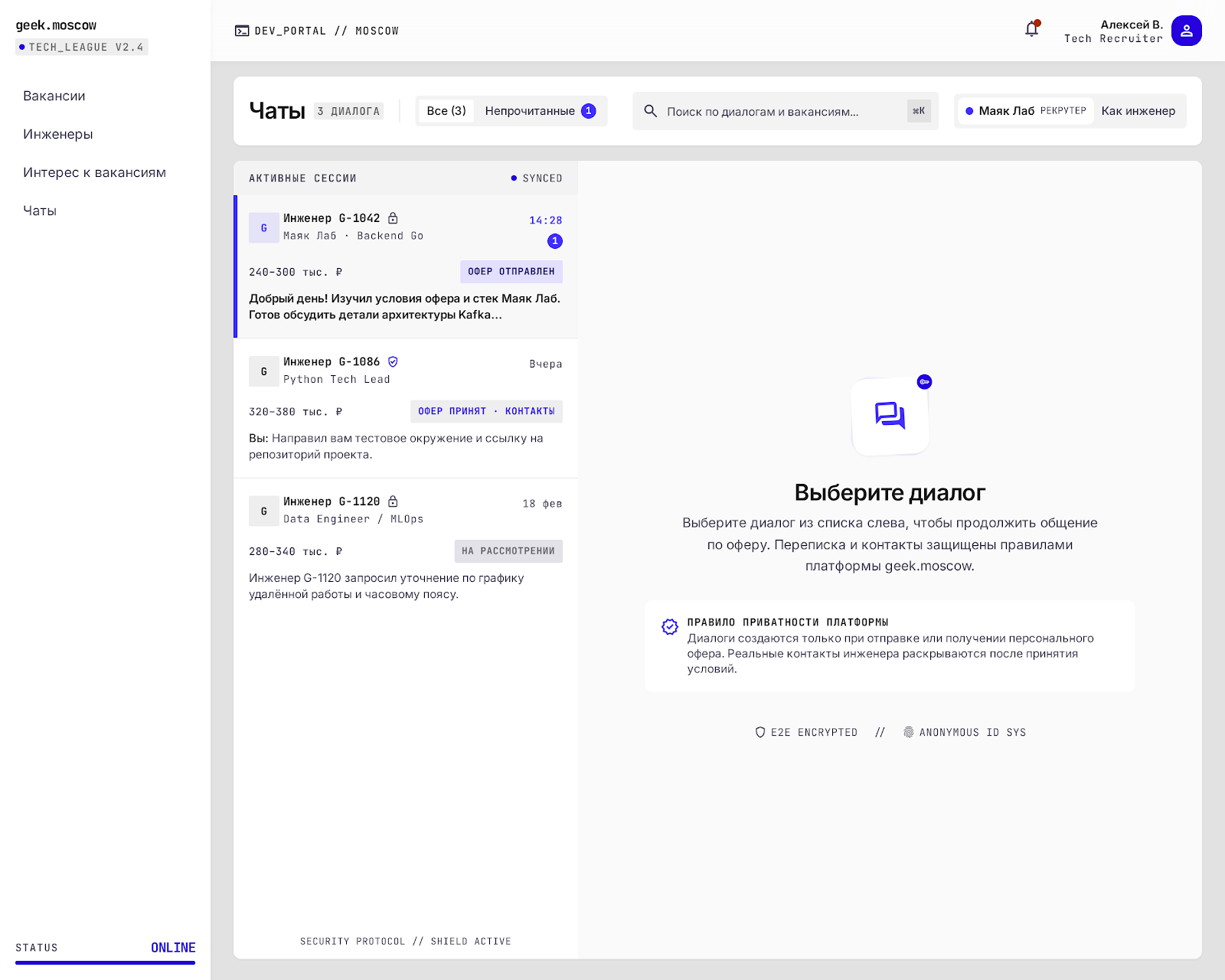Click the ОФЕР ПРИНЯТ · КОНТАКТЫ tag

click(x=486, y=411)
